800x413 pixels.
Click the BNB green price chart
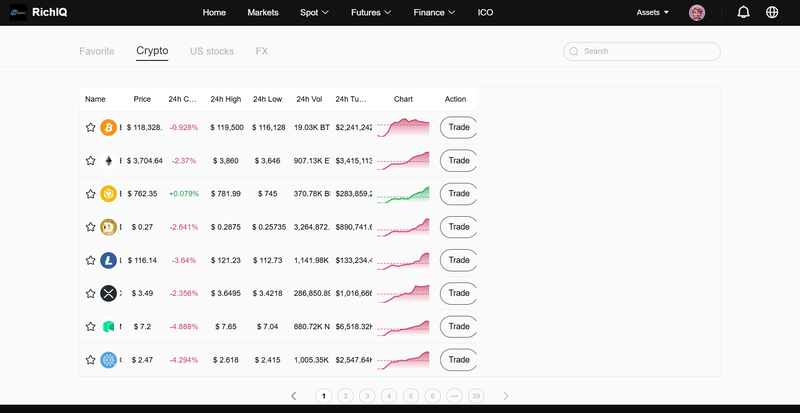(x=403, y=195)
